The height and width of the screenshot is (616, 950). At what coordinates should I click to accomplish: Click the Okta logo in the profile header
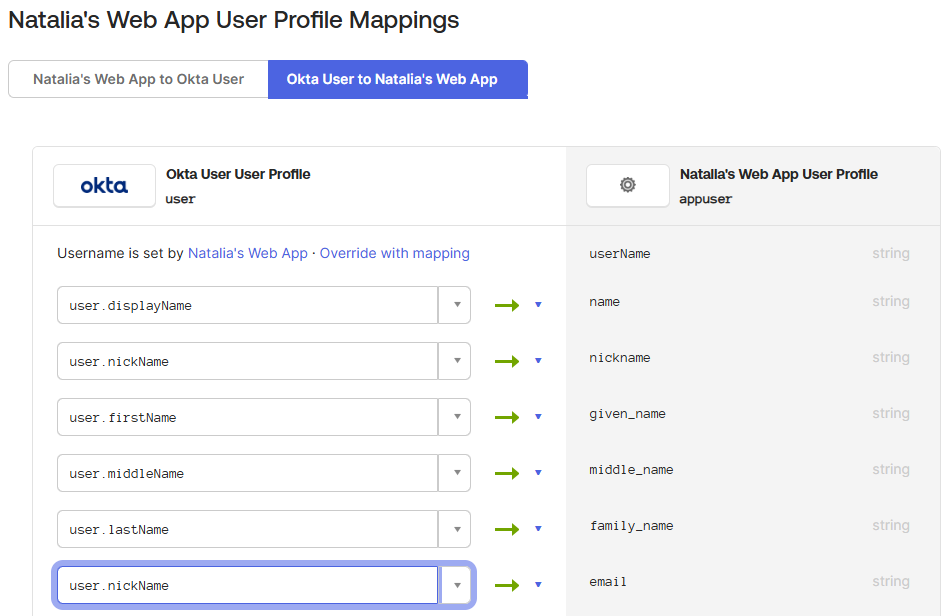coord(104,186)
